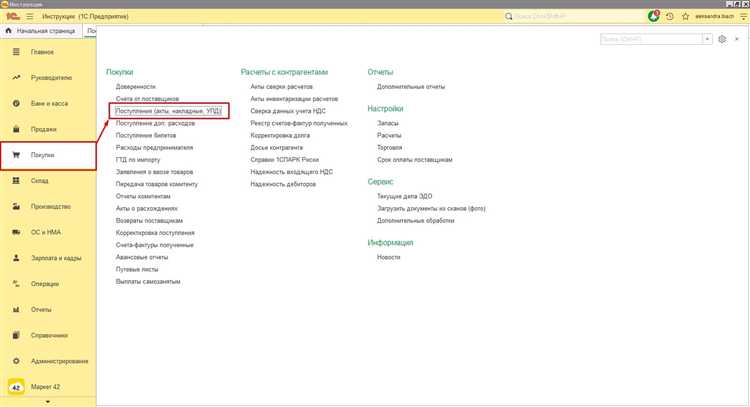Click the Отчеты bar chart icon
Image resolution: width=750 pixels, height=407 pixels.
point(16,309)
